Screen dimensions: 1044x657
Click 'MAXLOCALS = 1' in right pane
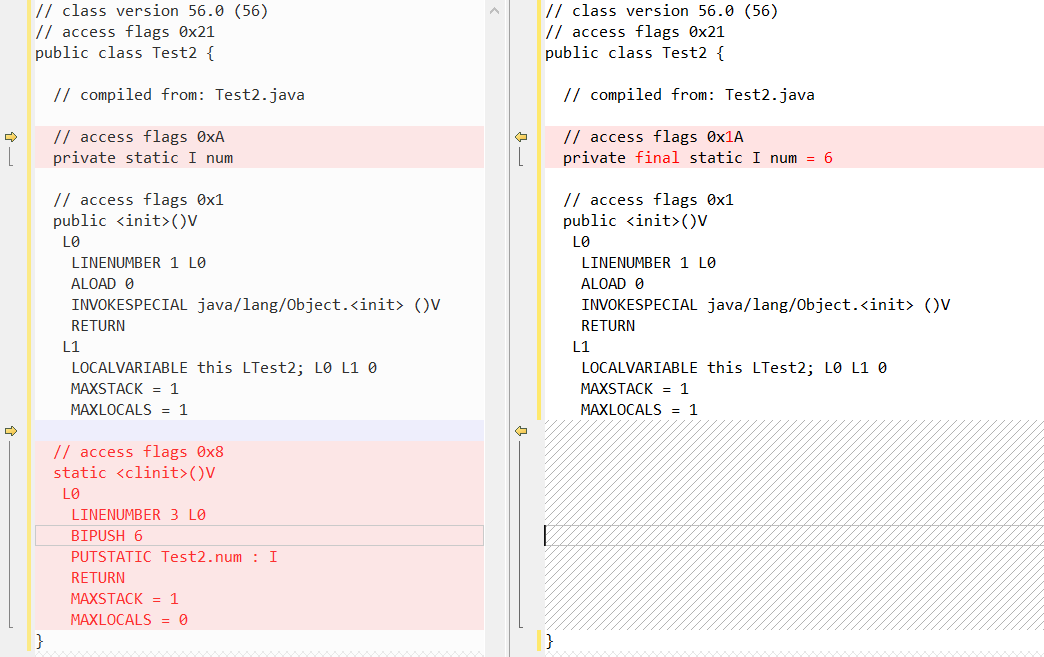[x=639, y=409]
